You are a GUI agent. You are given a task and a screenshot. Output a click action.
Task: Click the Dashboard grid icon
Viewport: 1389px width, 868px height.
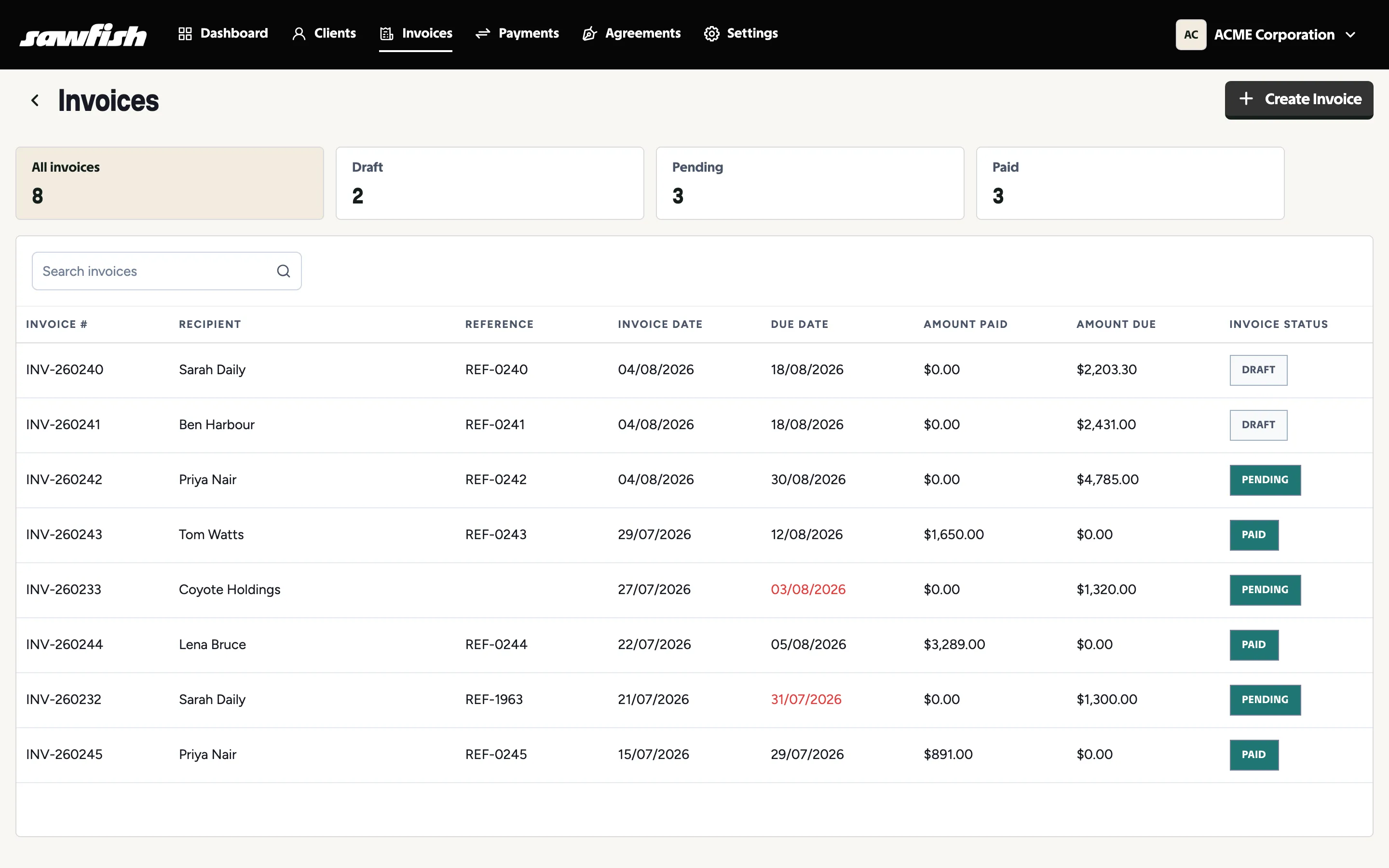coord(185,34)
